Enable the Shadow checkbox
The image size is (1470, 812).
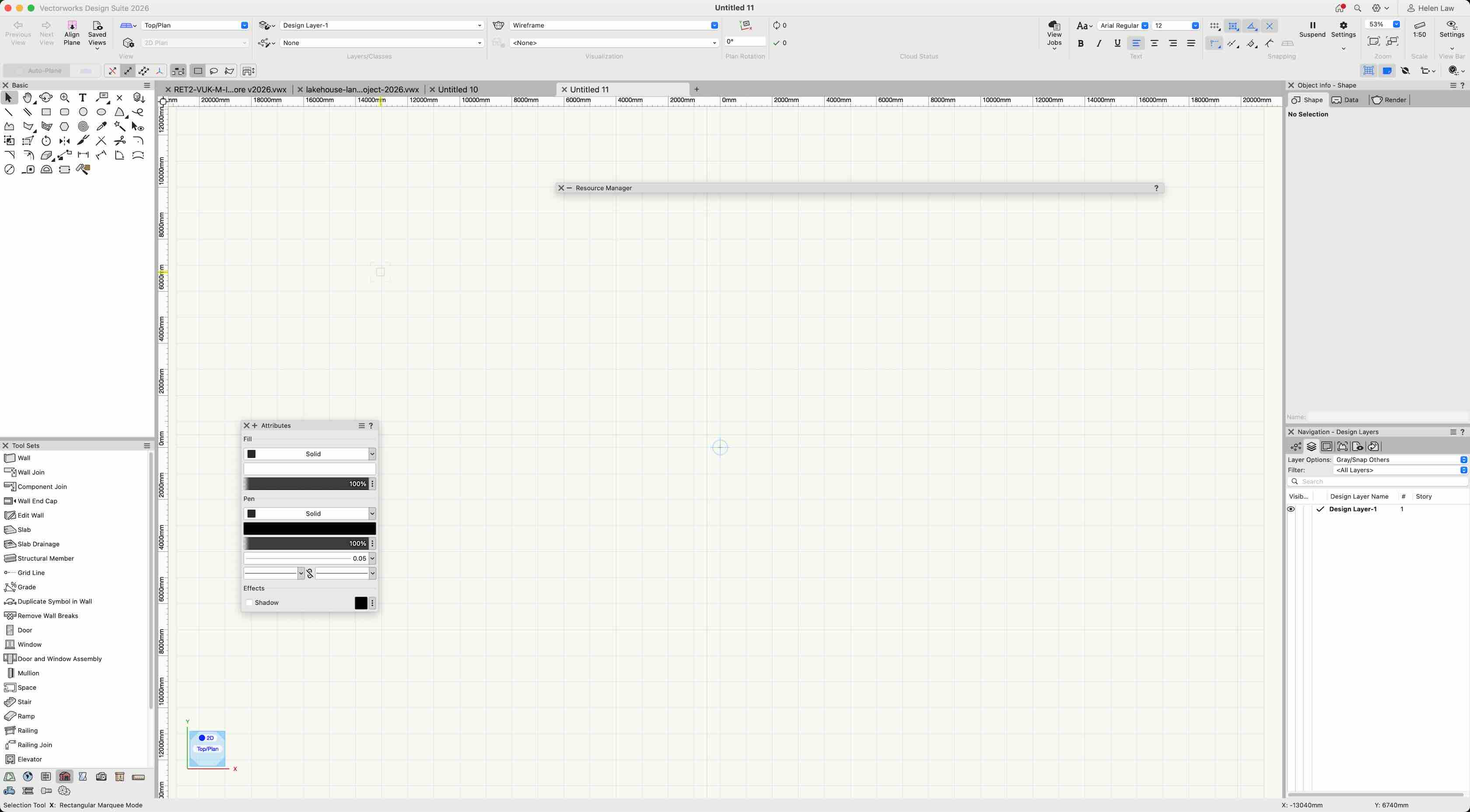coord(249,603)
